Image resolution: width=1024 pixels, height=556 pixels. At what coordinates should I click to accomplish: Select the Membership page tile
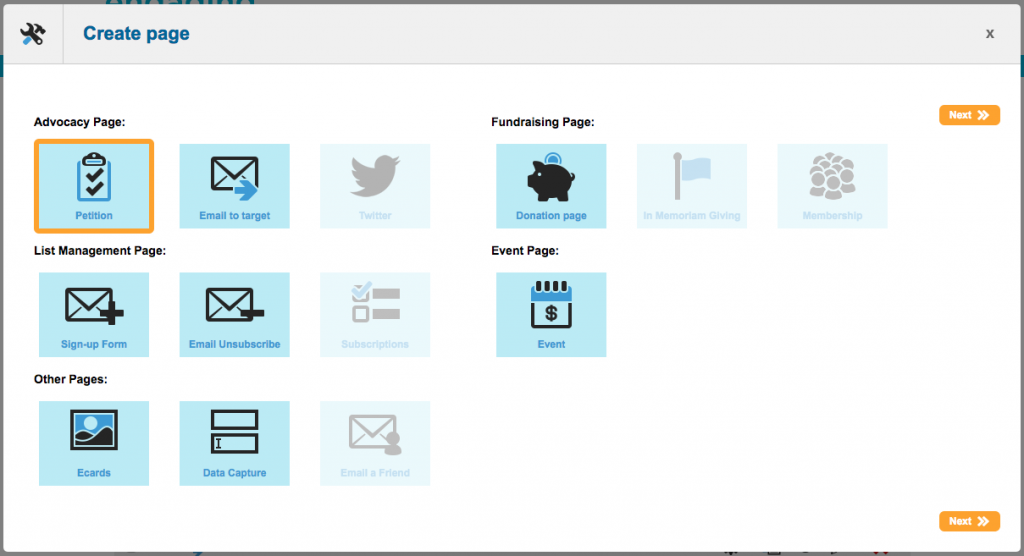832,186
